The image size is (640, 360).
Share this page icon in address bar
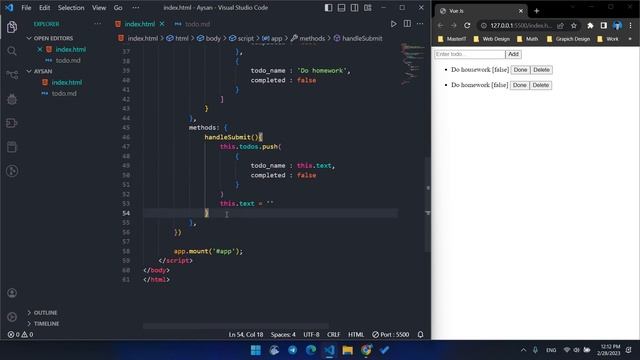560,26
